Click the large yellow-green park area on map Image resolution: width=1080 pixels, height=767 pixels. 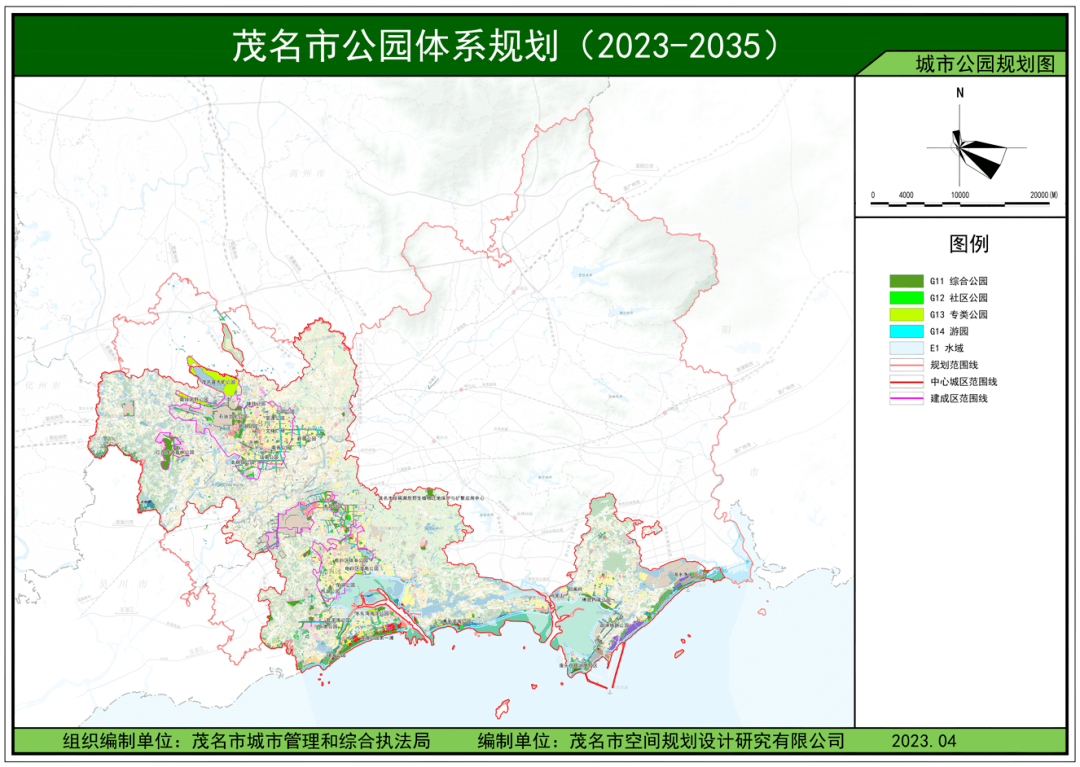(x=214, y=381)
